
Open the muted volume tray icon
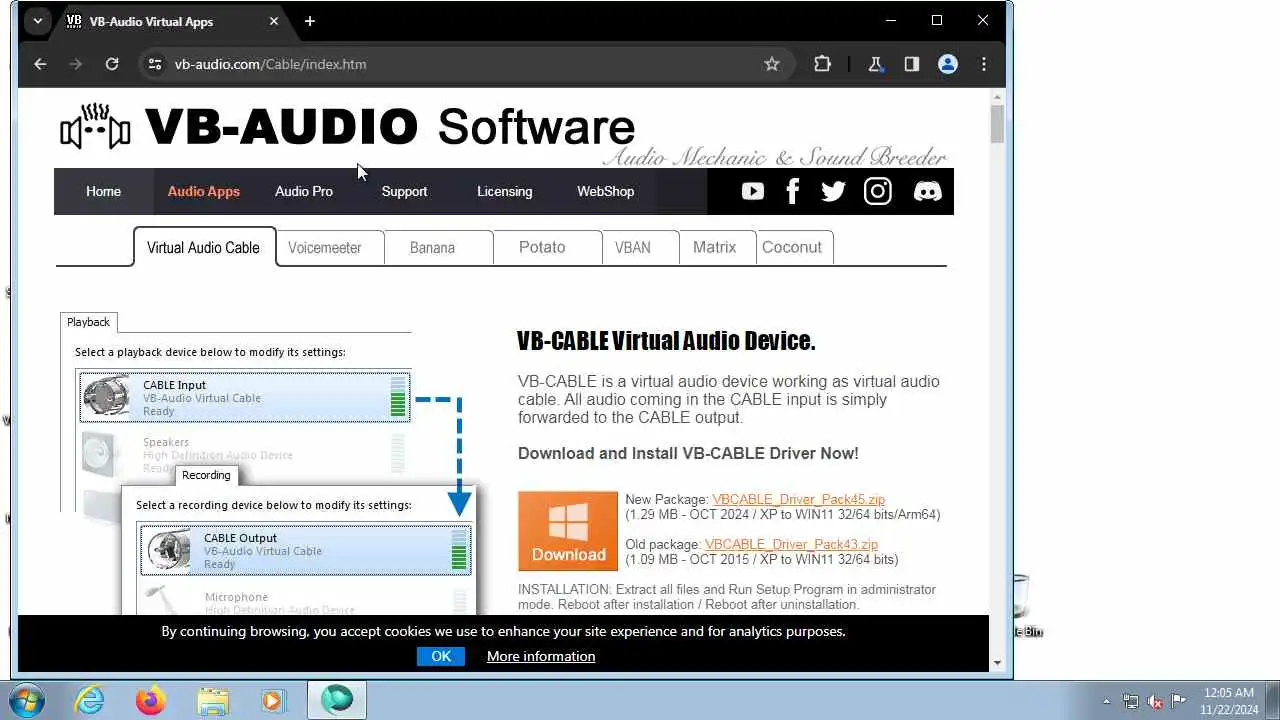(1155, 701)
